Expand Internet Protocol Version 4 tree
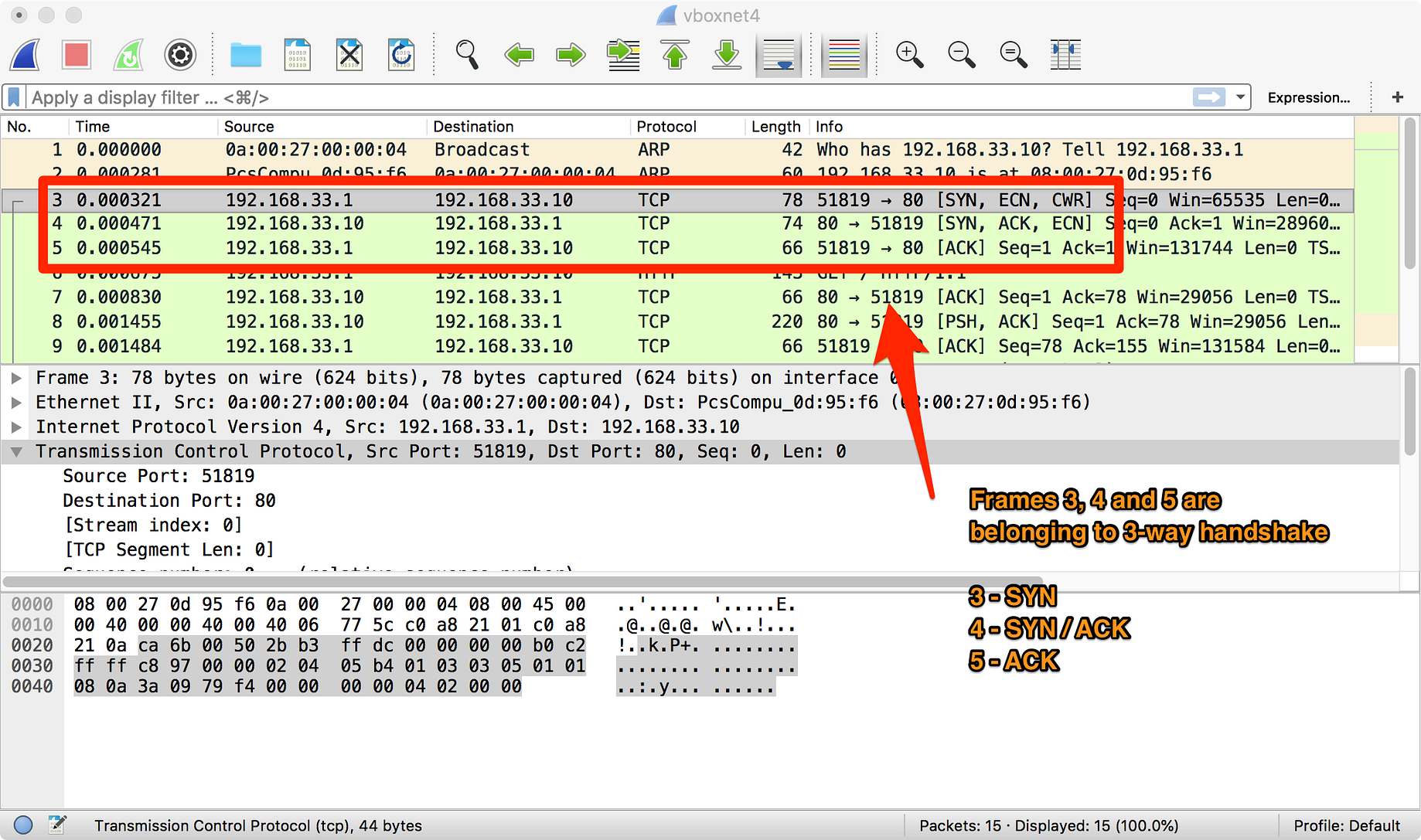Viewport: 1421px width, 840px height. pyautogui.click(x=15, y=427)
